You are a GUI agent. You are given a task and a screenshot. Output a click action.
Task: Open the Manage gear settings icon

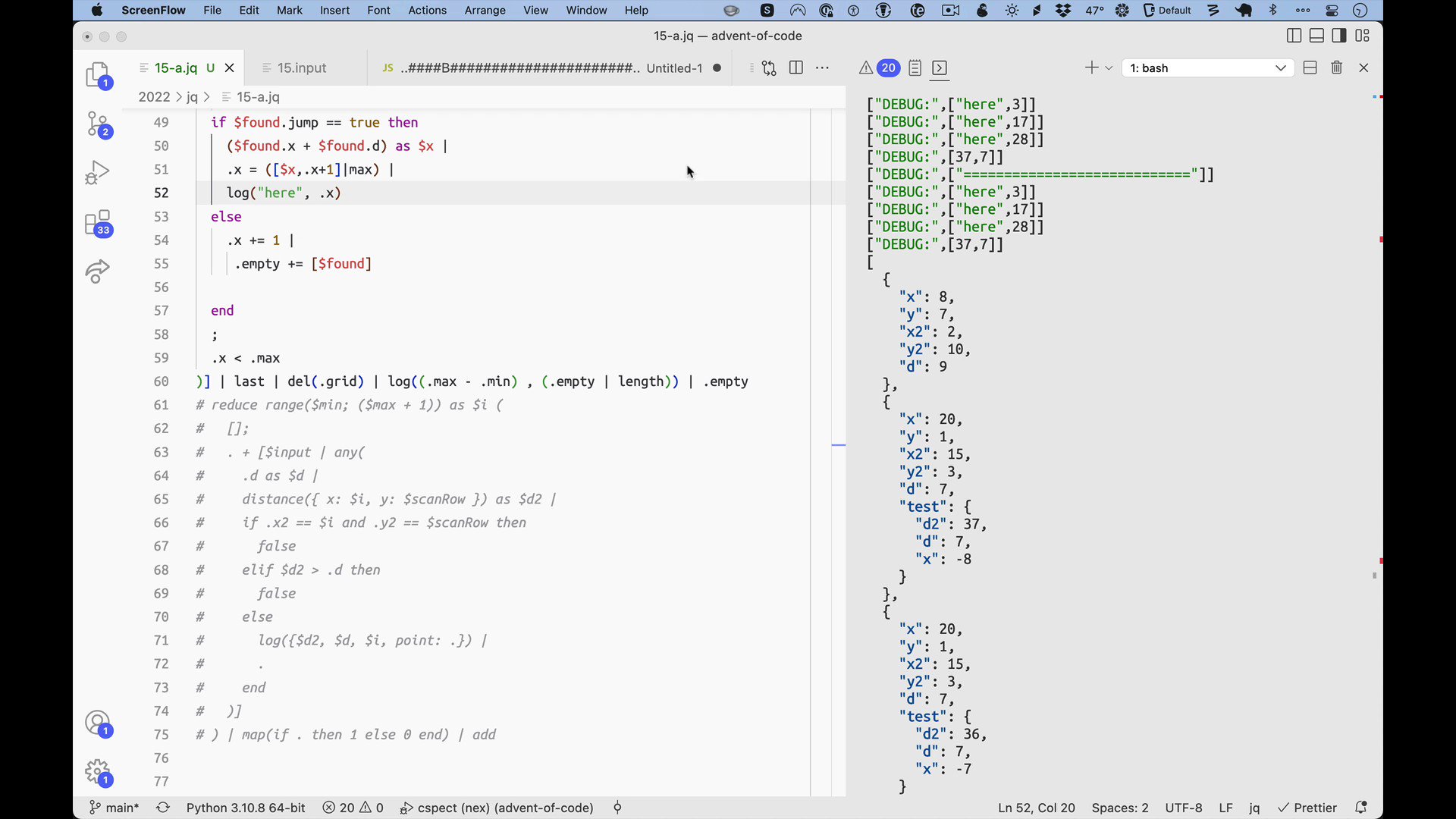[x=98, y=772]
